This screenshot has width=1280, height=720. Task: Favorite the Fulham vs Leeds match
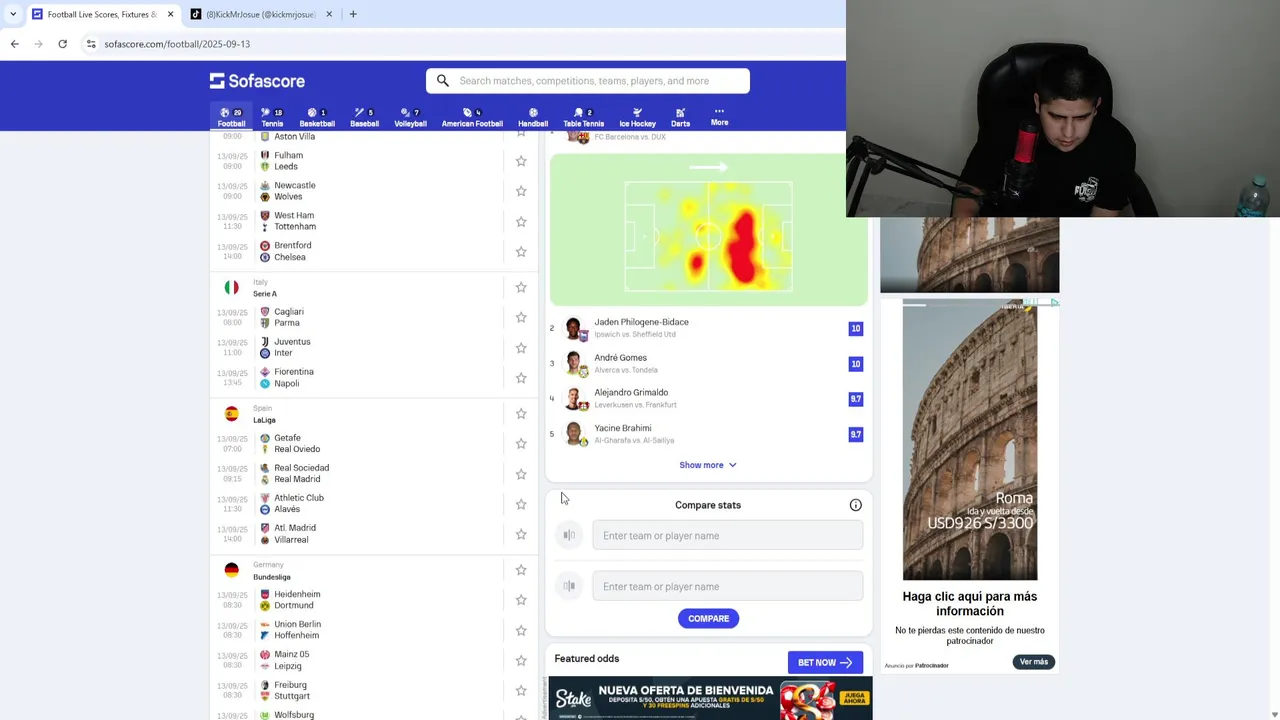pyautogui.click(x=521, y=161)
